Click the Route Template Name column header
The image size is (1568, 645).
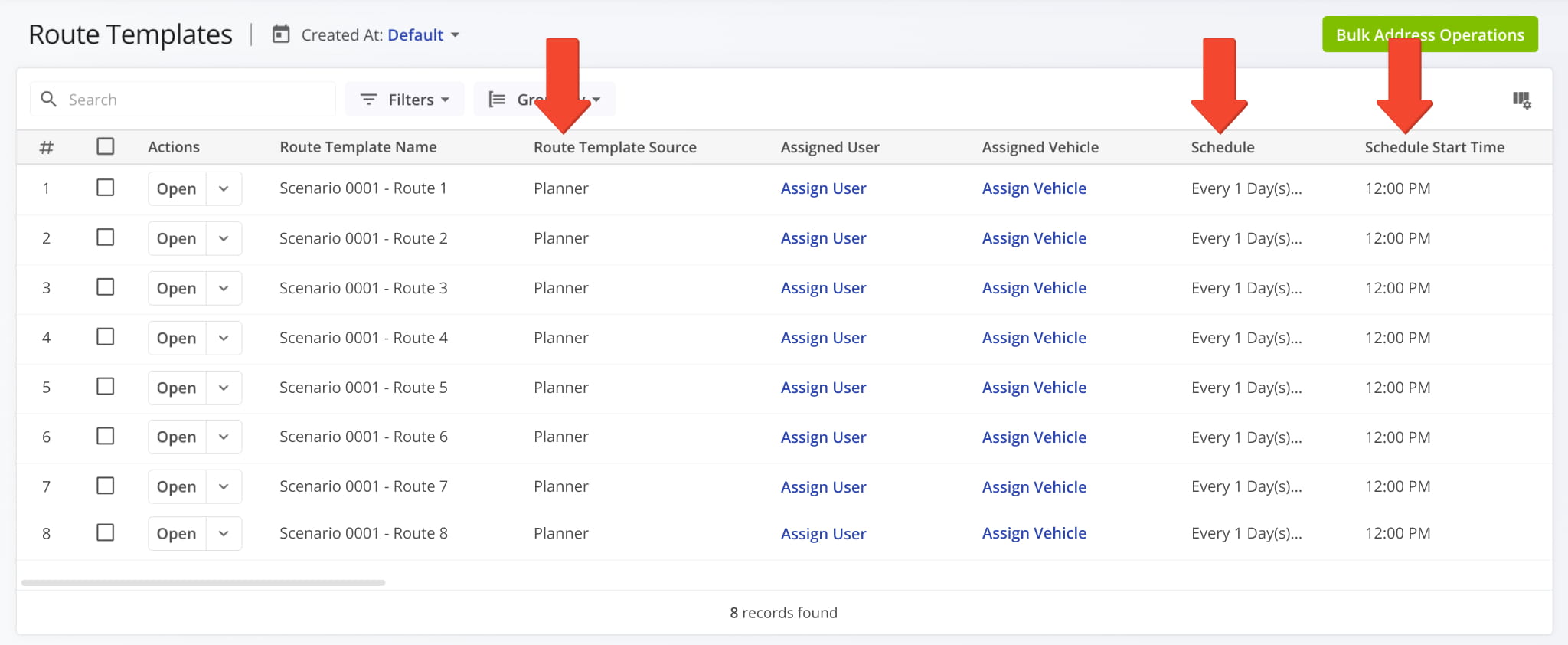point(358,147)
